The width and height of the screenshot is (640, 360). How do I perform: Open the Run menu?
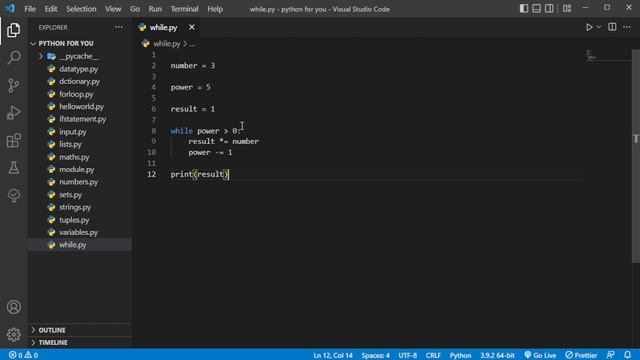click(155, 9)
